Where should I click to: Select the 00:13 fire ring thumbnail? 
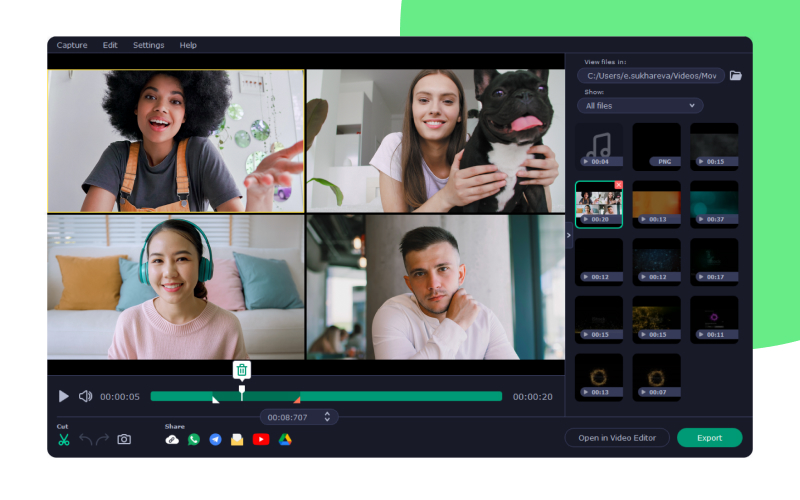point(599,377)
